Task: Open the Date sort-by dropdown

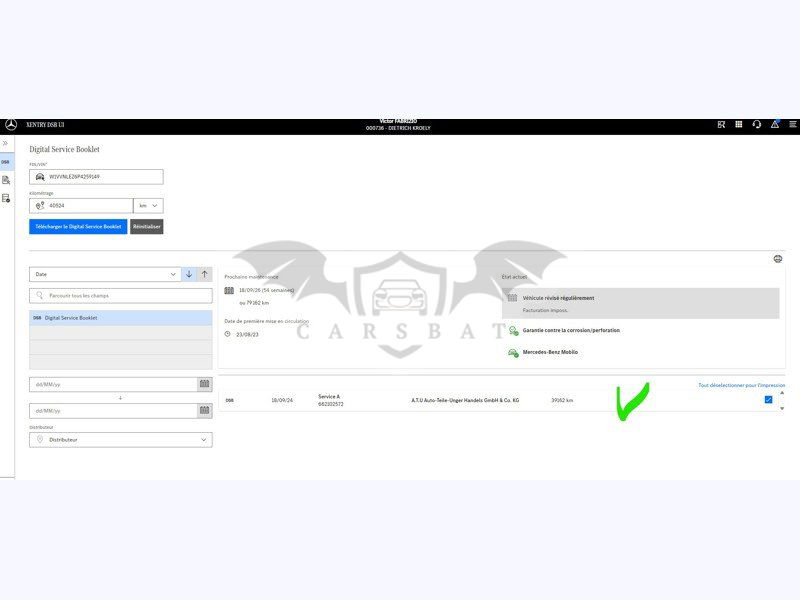Action: coord(105,274)
